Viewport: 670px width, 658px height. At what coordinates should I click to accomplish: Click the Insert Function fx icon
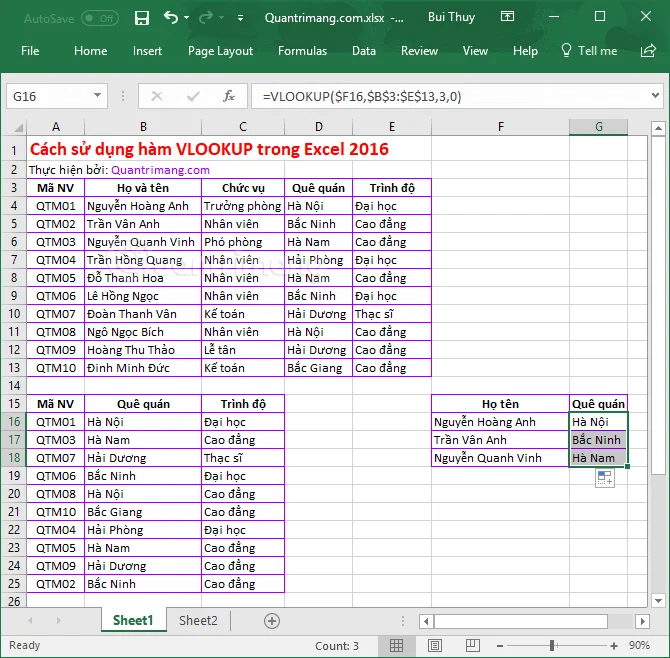pos(229,96)
